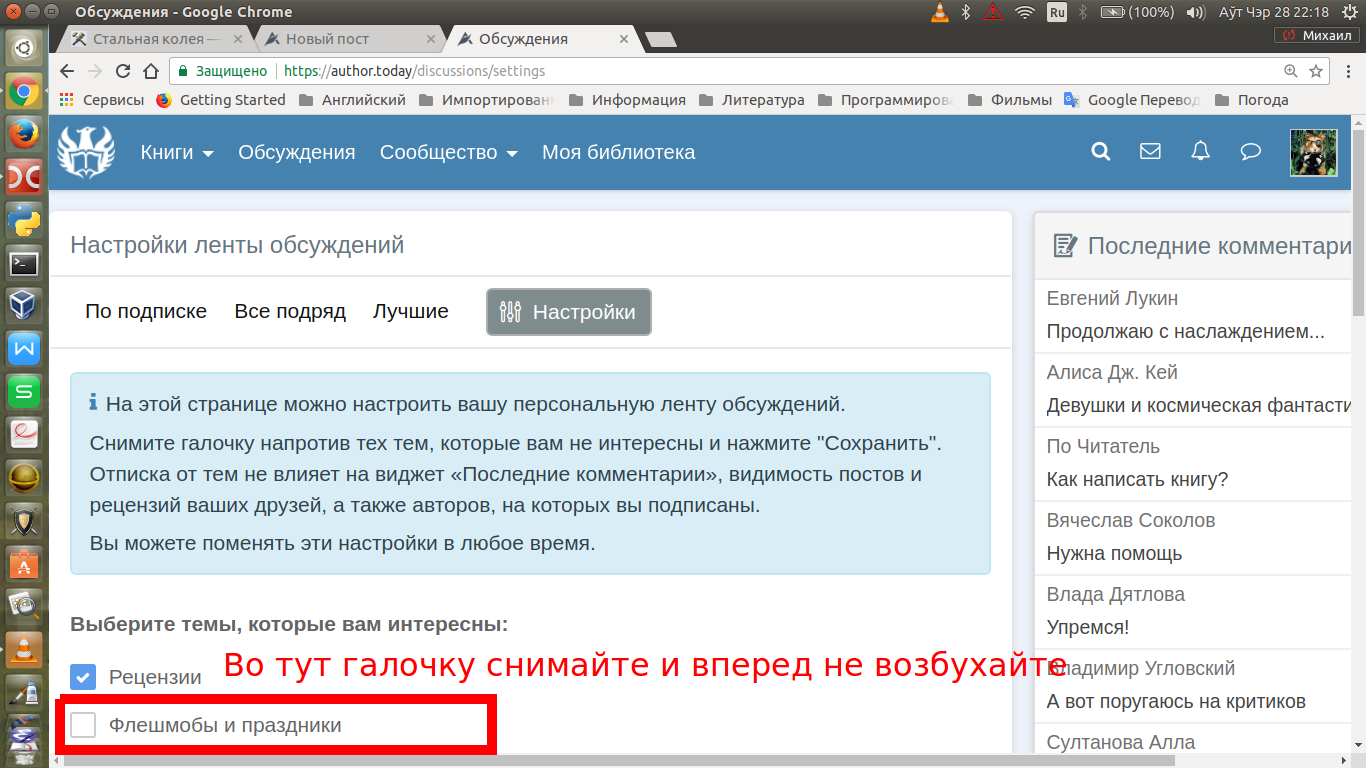Reload the page with the refresh icon
Viewport: 1366px width, 768px height.
click(123, 71)
